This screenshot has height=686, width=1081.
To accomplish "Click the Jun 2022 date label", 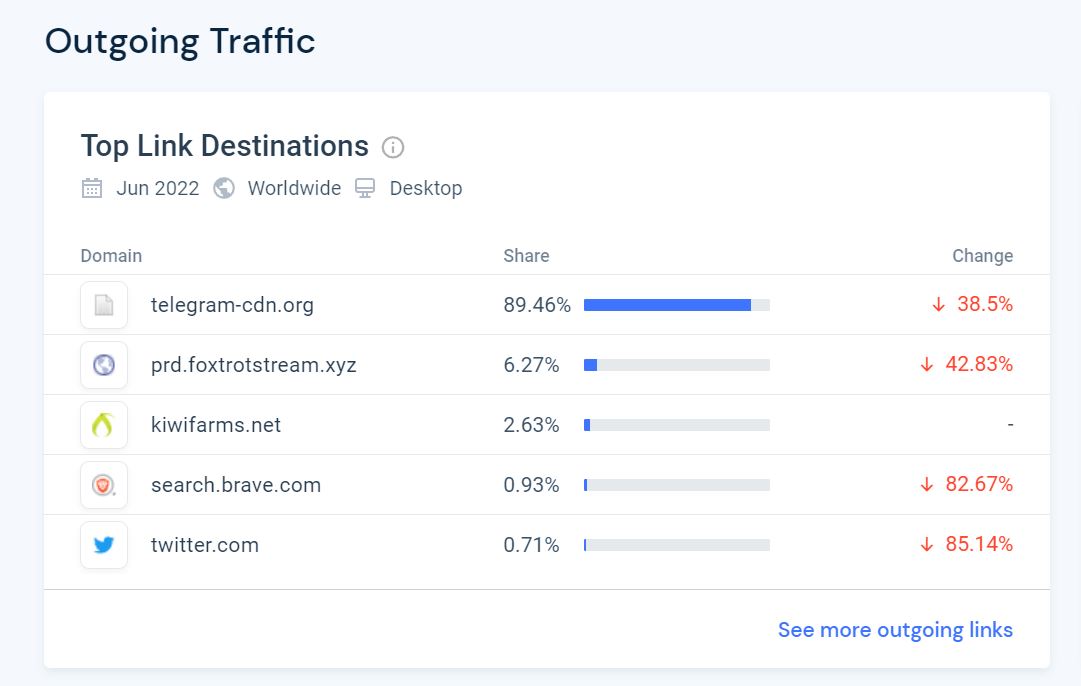I will pyautogui.click(x=158, y=188).
